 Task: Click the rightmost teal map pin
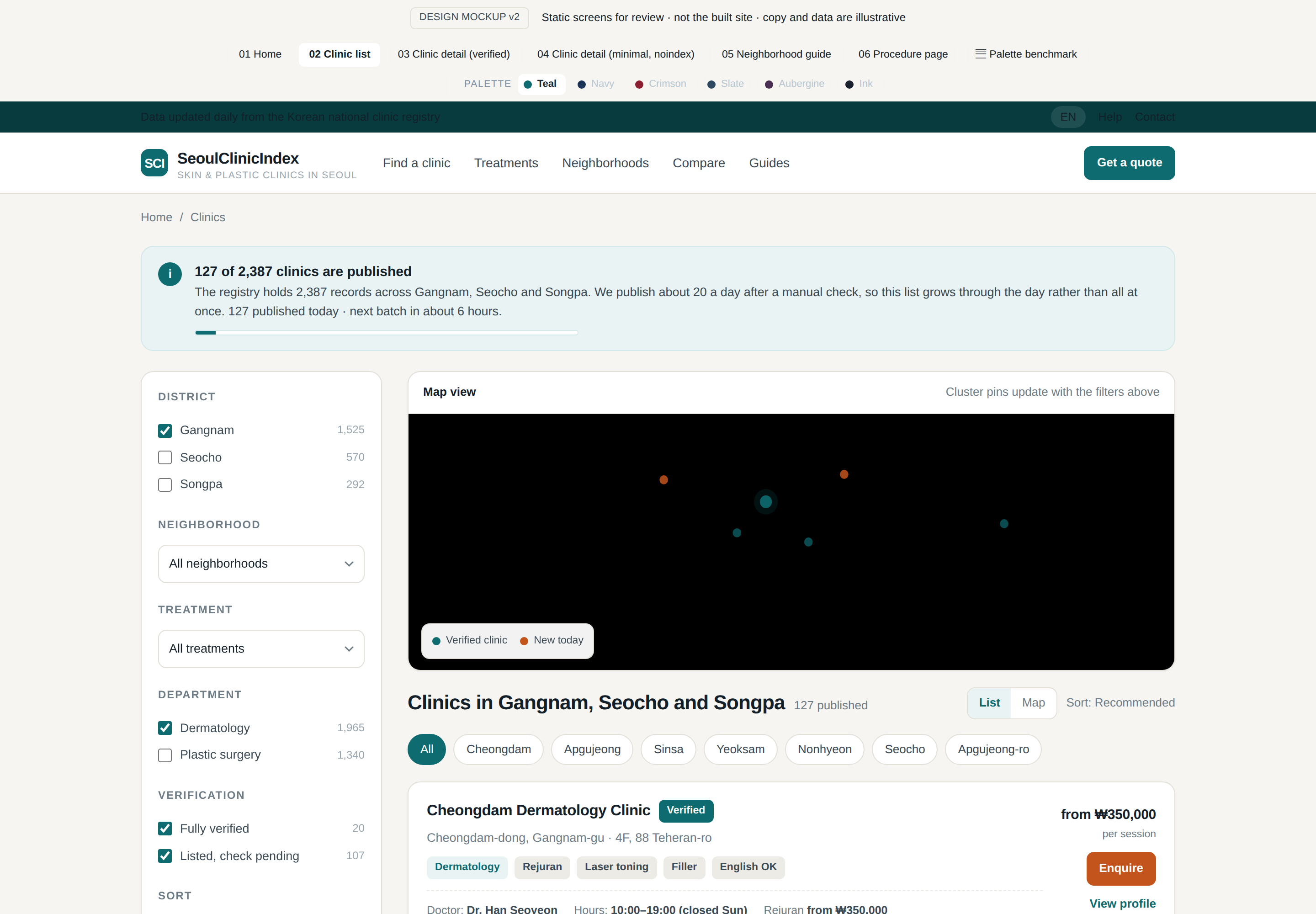tap(1003, 523)
